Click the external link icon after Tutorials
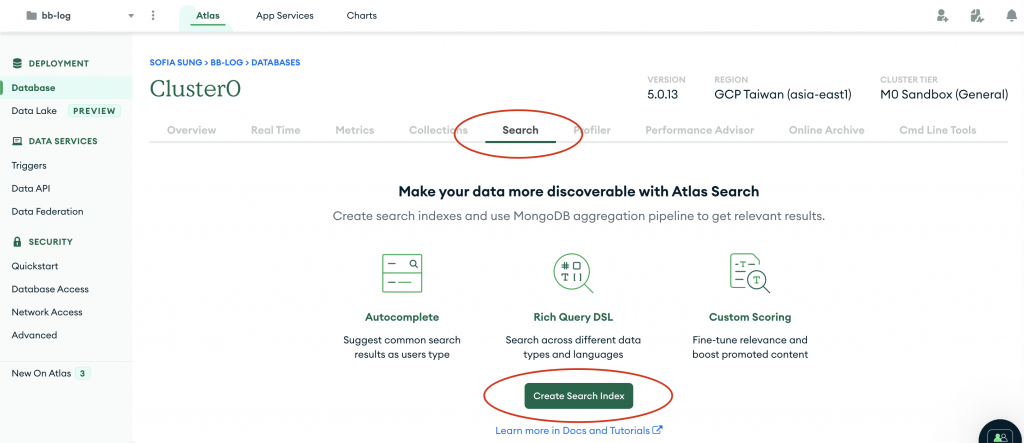This screenshot has width=1024, height=443. [658, 430]
